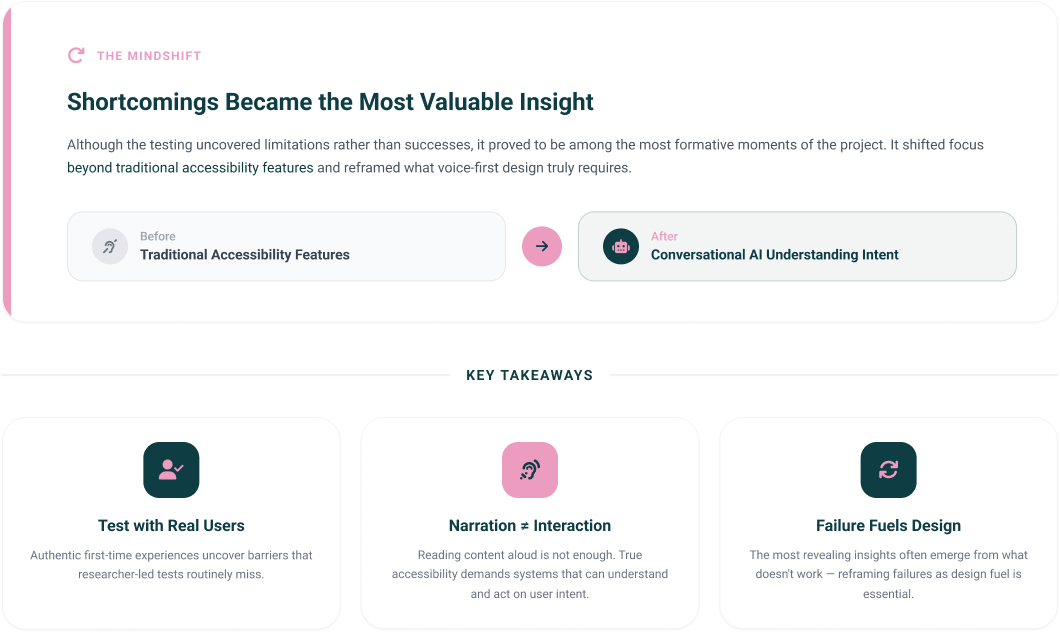The image size is (1060, 633).
Task: Select the Conversational AI Understanding Intent card
Action: point(797,246)
